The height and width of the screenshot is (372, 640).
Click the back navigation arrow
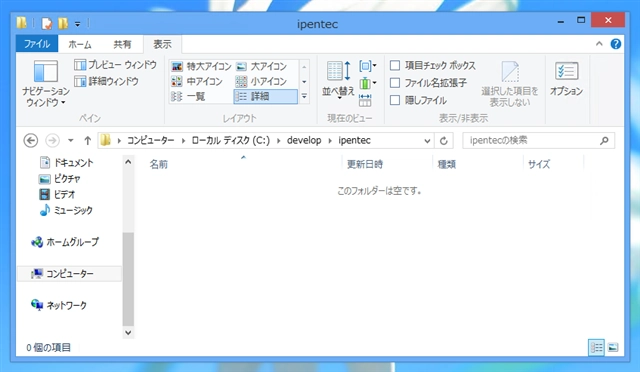[x=31, y=140]
